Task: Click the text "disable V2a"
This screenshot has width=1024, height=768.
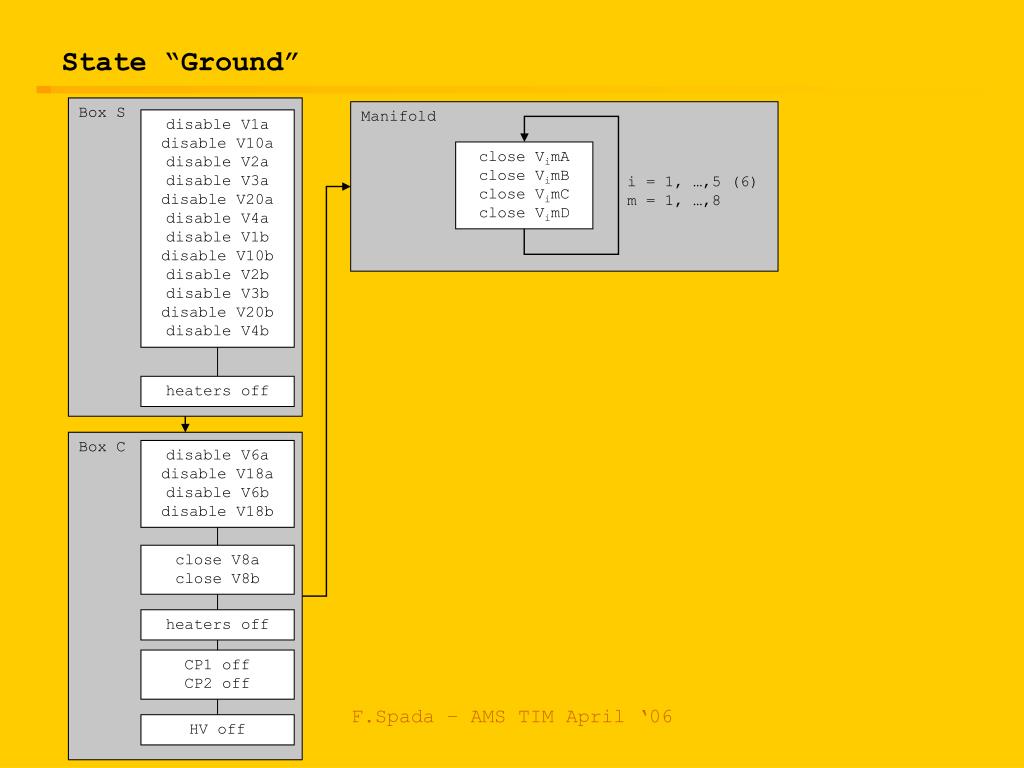Action: pyautogui.click(x=217, y=162)
